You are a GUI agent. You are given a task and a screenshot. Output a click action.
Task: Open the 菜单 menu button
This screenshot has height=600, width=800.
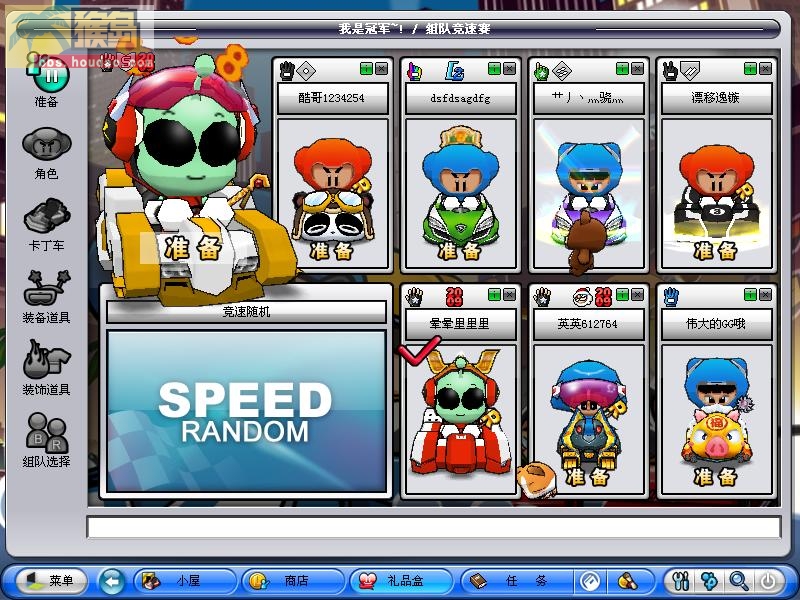click(x=51, y=581)
